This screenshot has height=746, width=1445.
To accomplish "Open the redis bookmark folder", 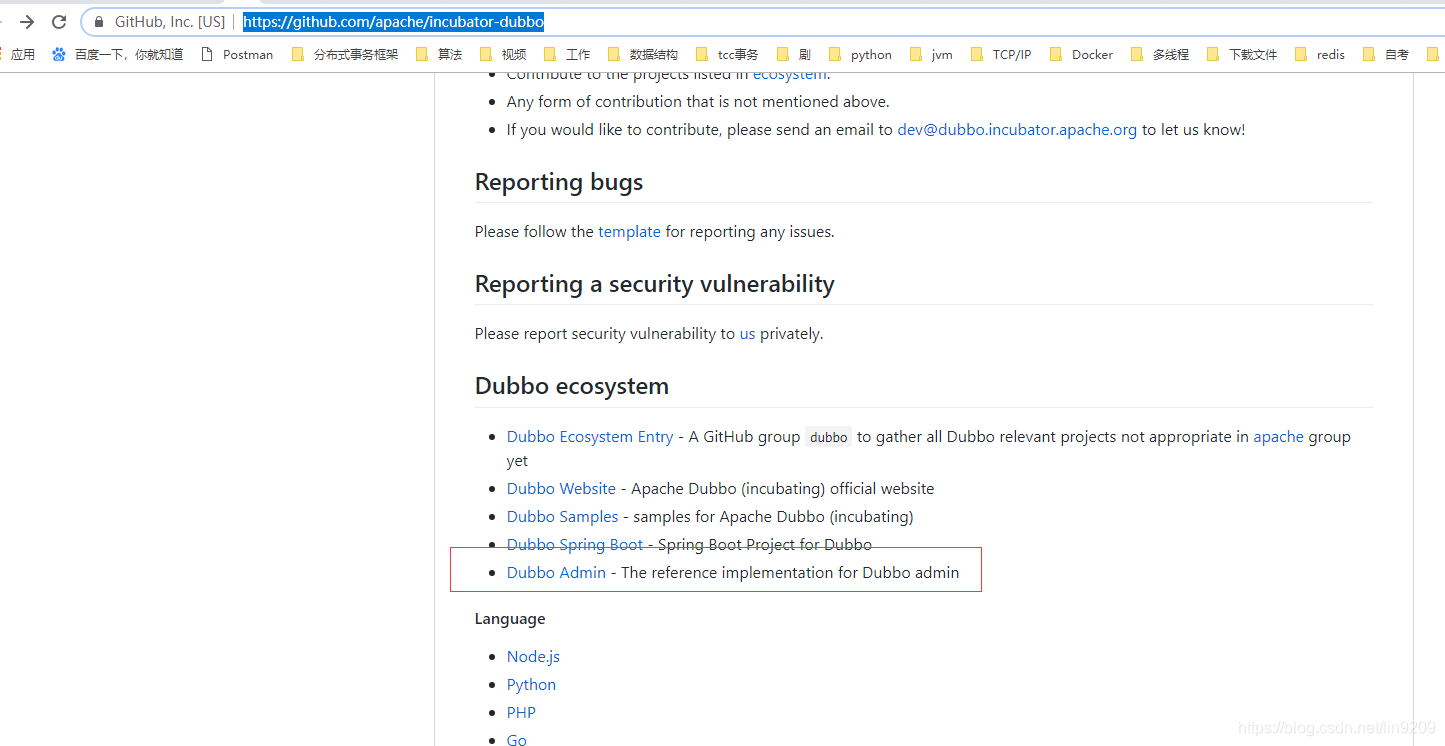I will click(1320, 55).
